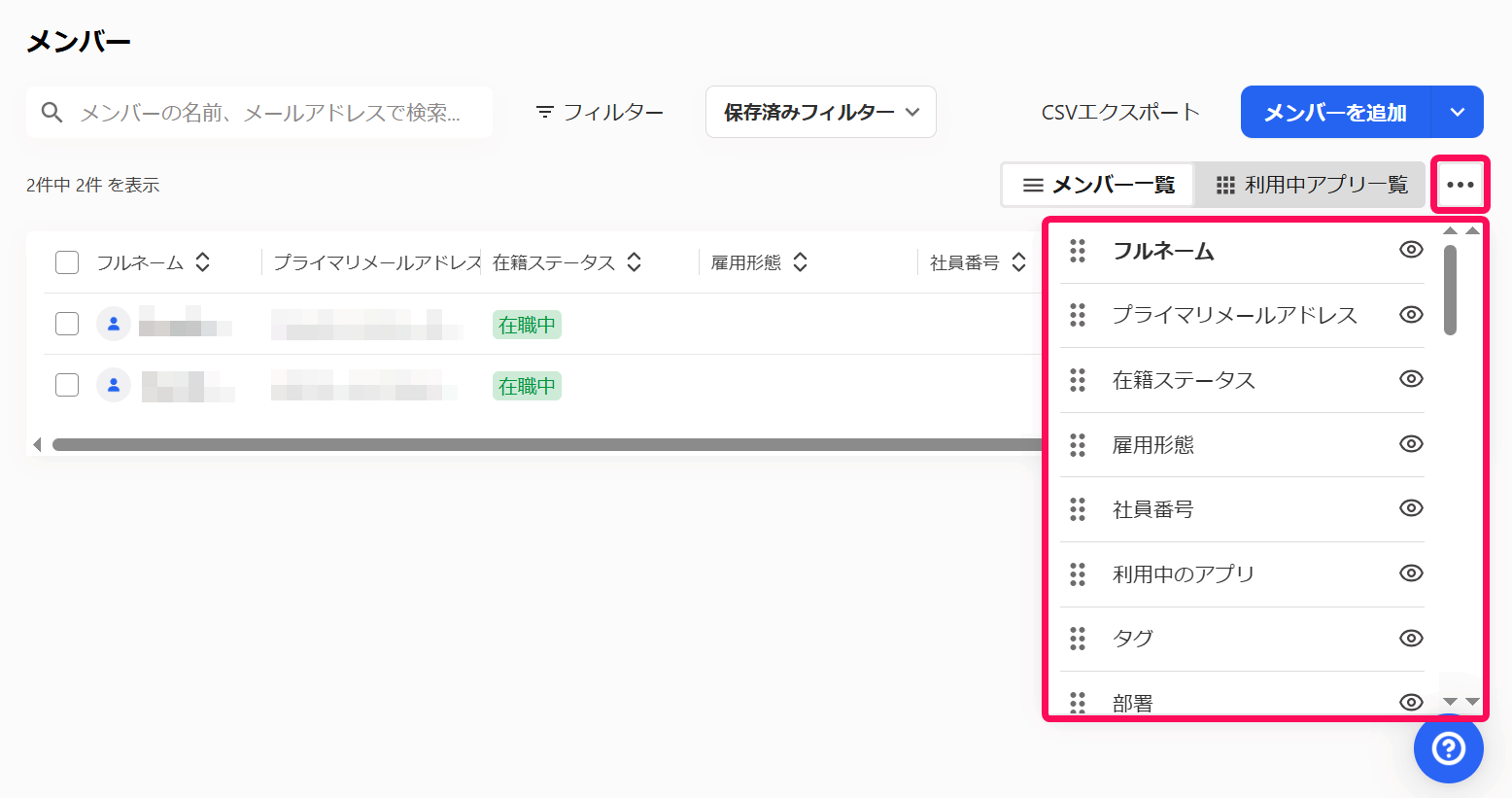The height and width of the screenshot is (798, 1512).
Task: Grab the drag handle for 利用中のアプリ
Action: pos(1078,573)
